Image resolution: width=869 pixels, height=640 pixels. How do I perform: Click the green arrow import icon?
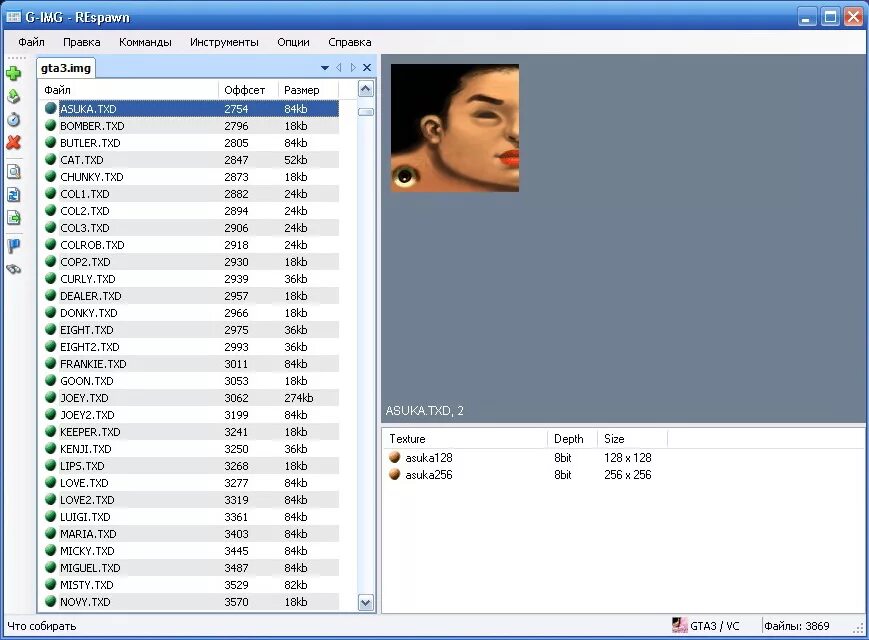[x=13, y=96]
